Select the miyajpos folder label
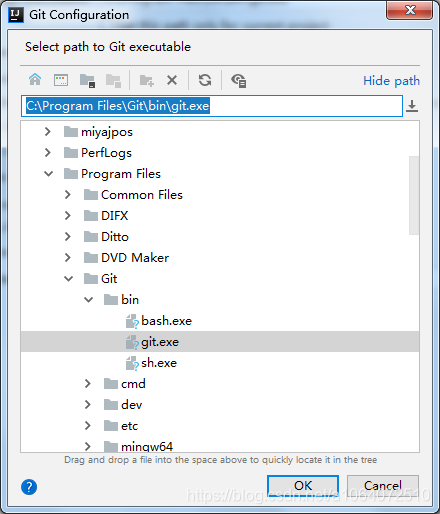 click(107, 132)
